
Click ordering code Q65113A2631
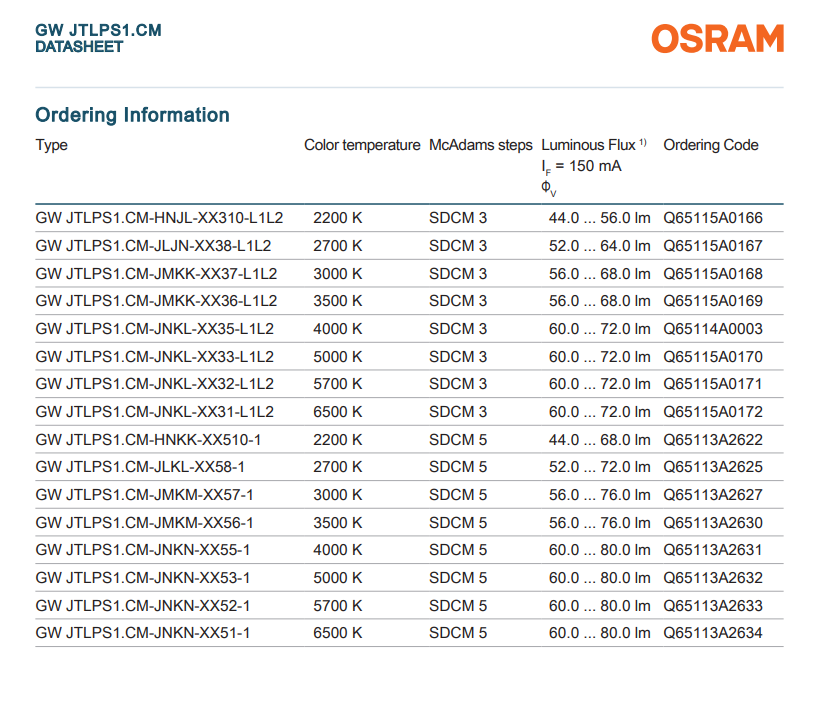click(x=713, y=550)
